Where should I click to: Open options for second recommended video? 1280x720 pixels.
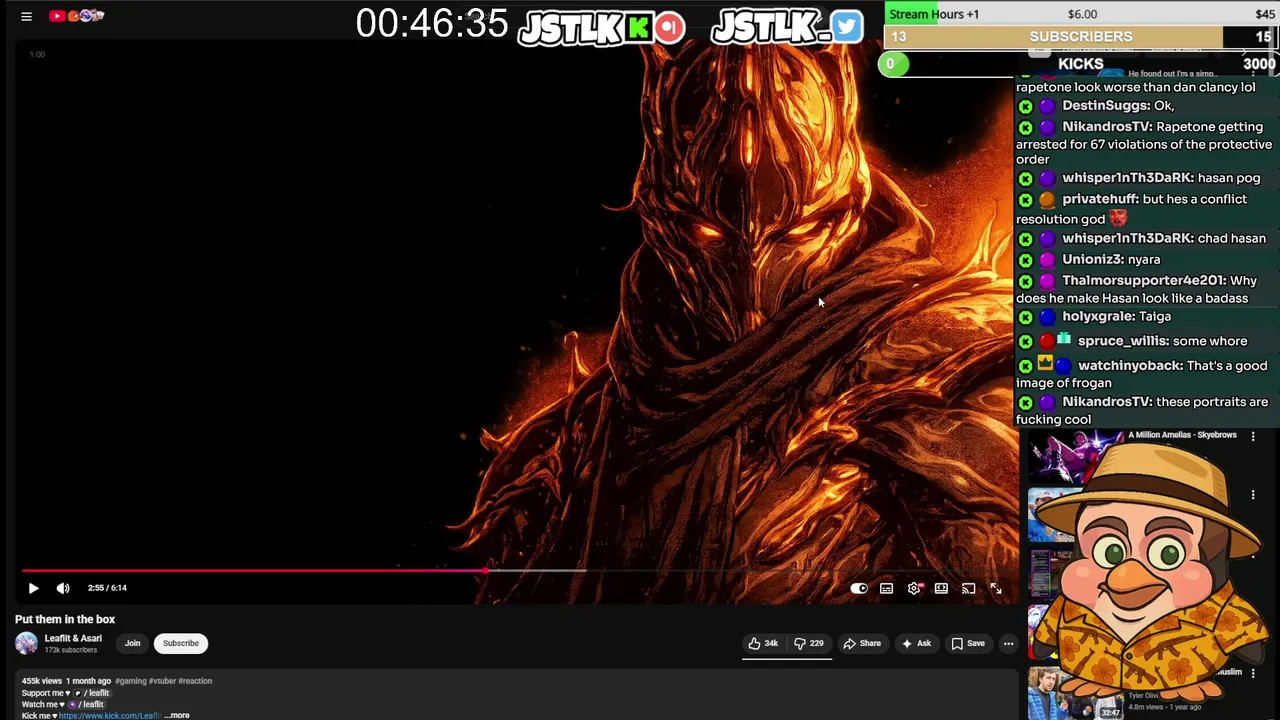coord(1253,495)
